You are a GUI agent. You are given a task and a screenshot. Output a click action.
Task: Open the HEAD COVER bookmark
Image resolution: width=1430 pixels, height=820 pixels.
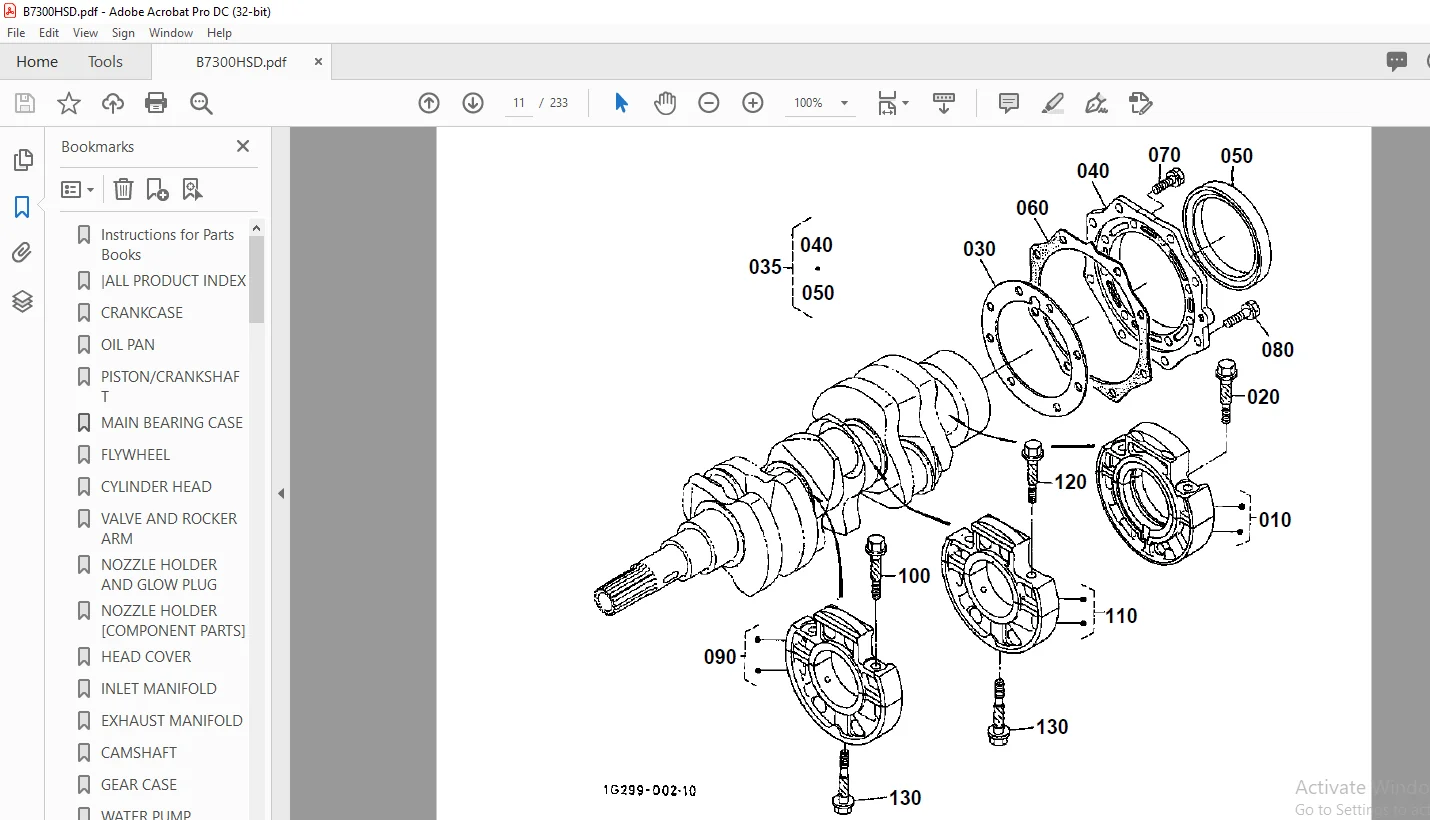[146, 656]
